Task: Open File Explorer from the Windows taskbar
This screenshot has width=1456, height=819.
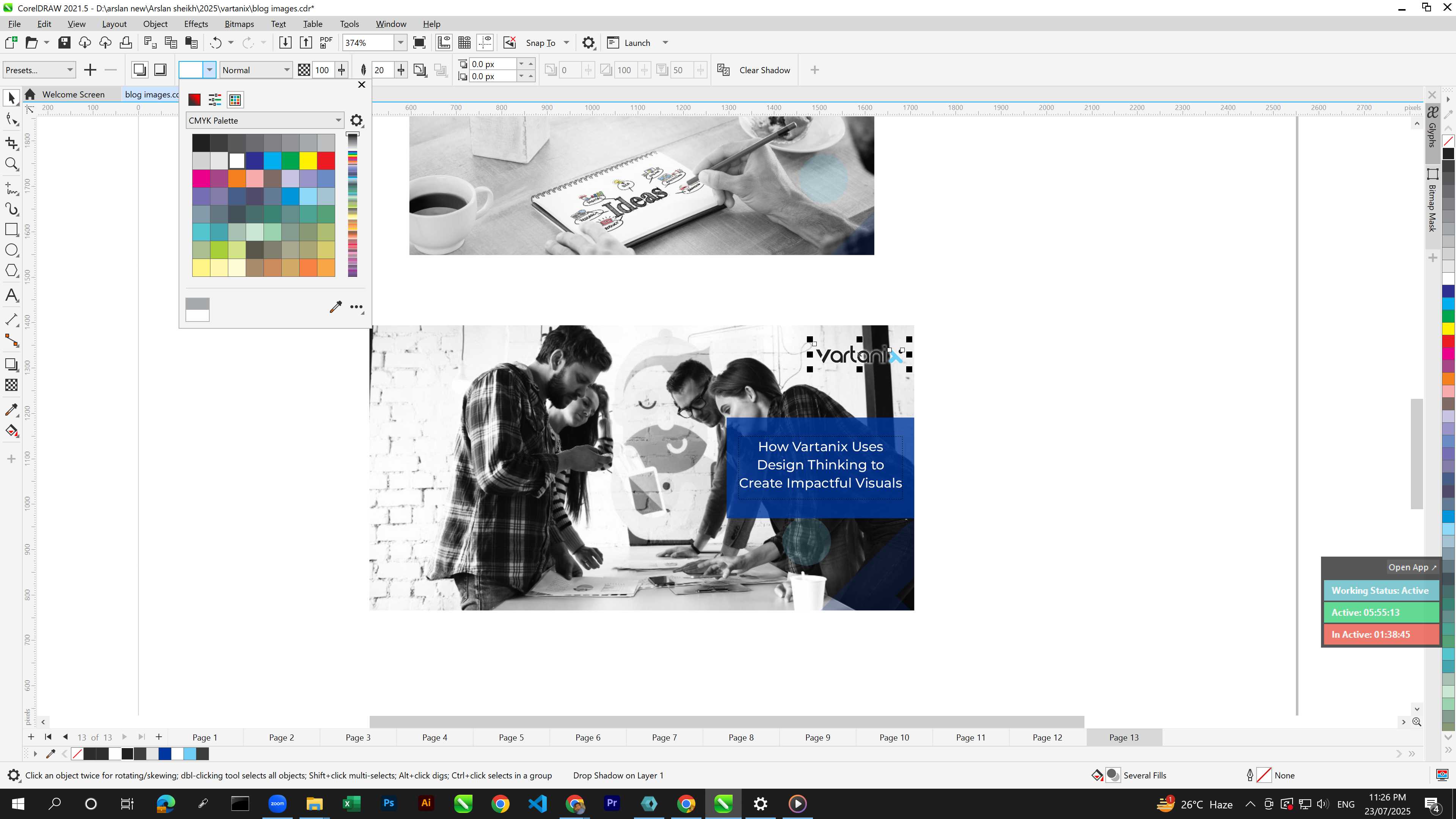Action: pos(314,803)
